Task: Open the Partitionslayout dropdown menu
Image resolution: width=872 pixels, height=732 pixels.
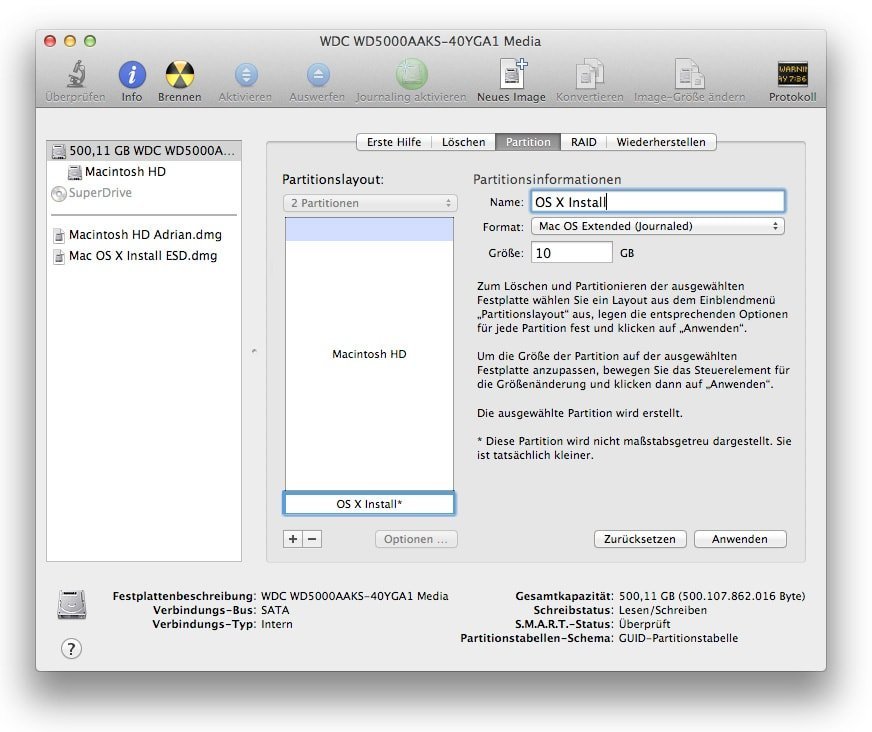Action: pos(369,203)
